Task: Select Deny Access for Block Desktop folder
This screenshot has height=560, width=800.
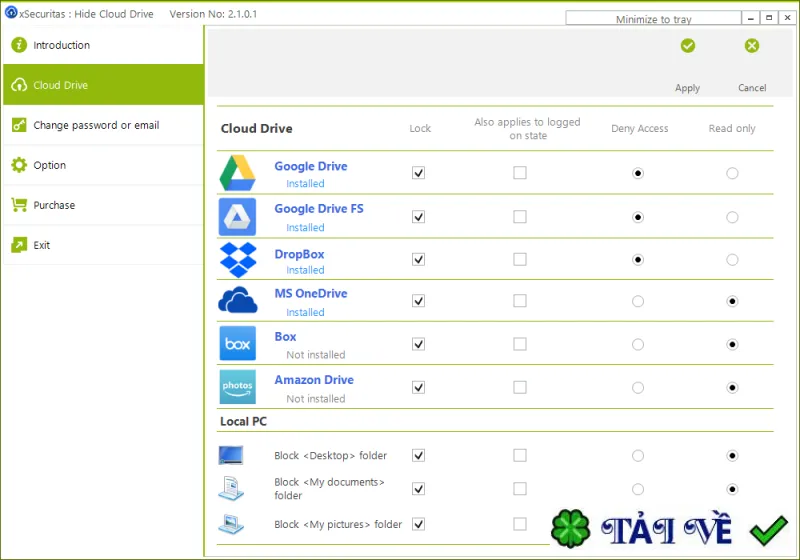Action: pos(638,455)
